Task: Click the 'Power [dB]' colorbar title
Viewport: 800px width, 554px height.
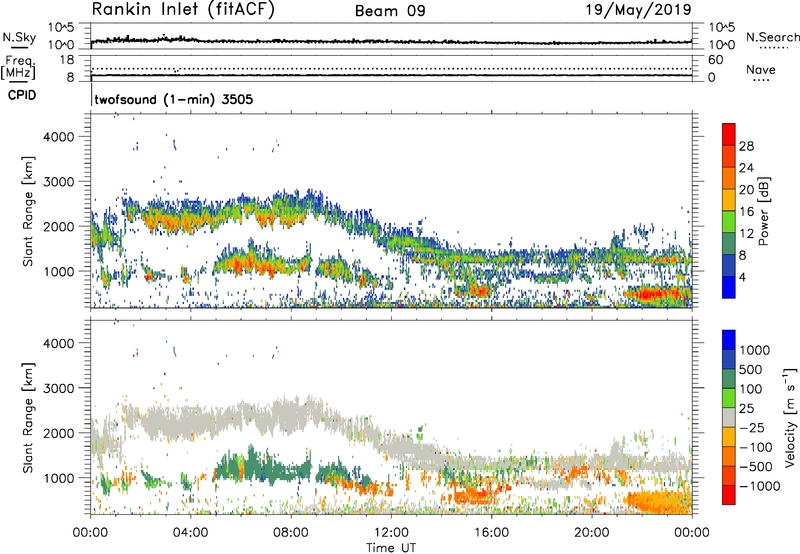Action: [763, 211]
